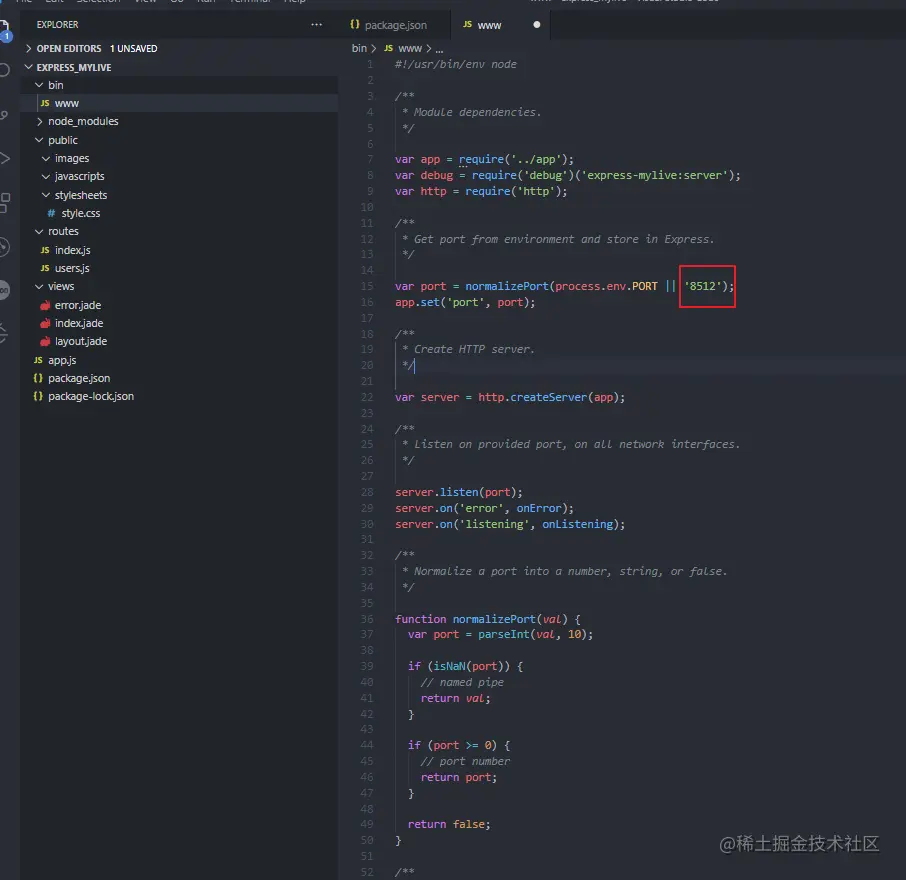906x880 pixels.
Task: Click the '1 UNSAVED' label
Action: point(133,49)
